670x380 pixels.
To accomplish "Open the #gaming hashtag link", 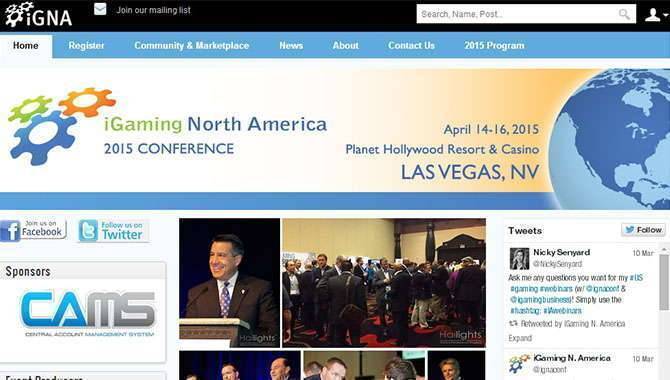I will (x=523, y=289).
